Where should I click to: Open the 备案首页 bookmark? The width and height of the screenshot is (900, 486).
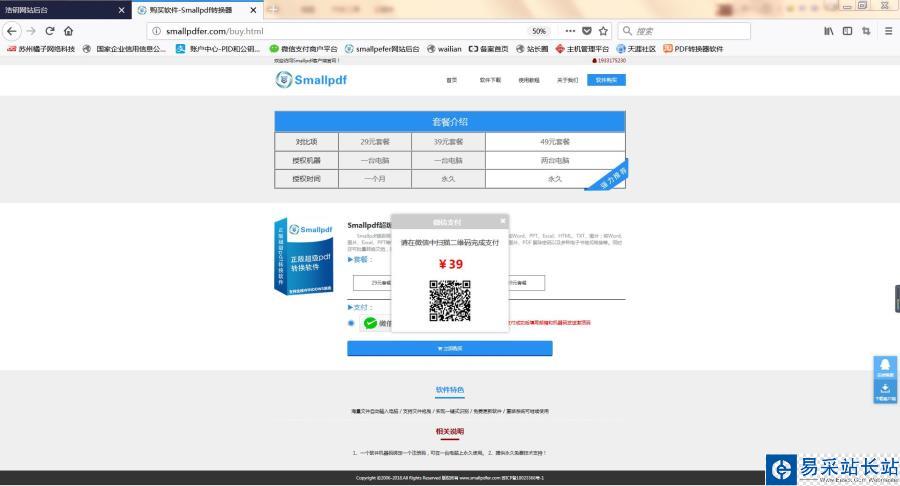tap(488, 49)
